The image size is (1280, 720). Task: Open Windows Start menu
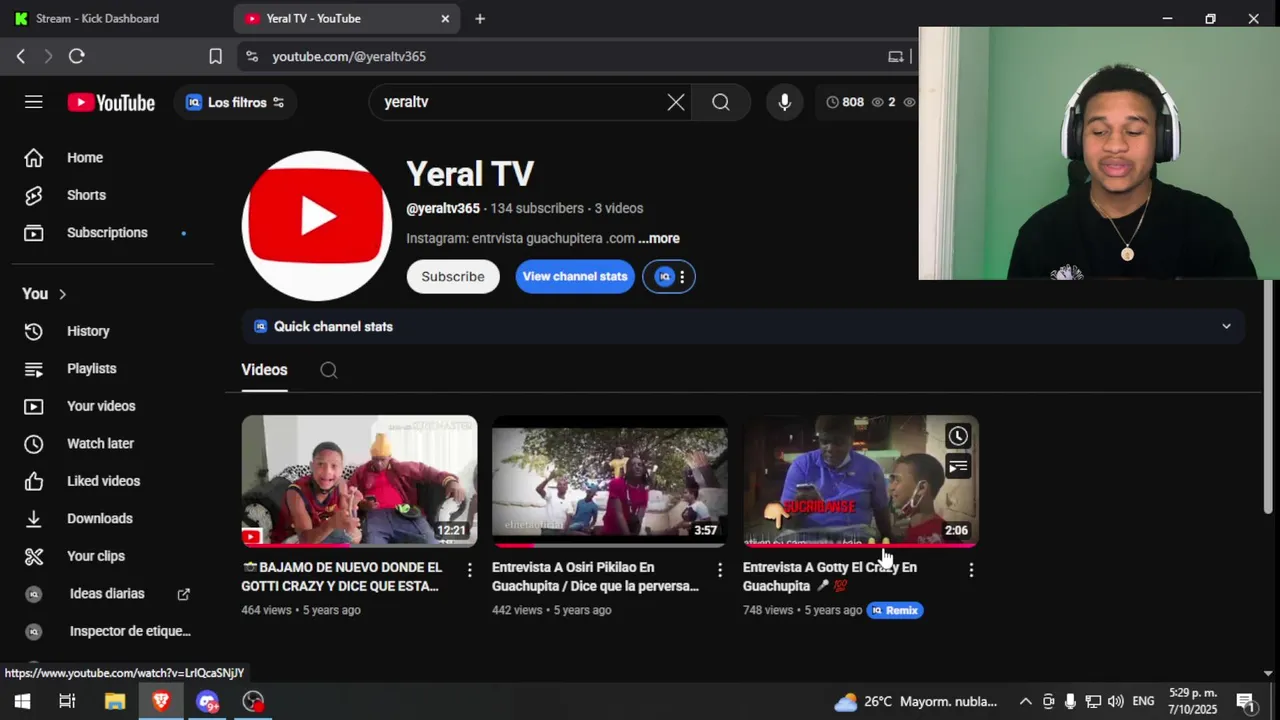tap(22, 701)
